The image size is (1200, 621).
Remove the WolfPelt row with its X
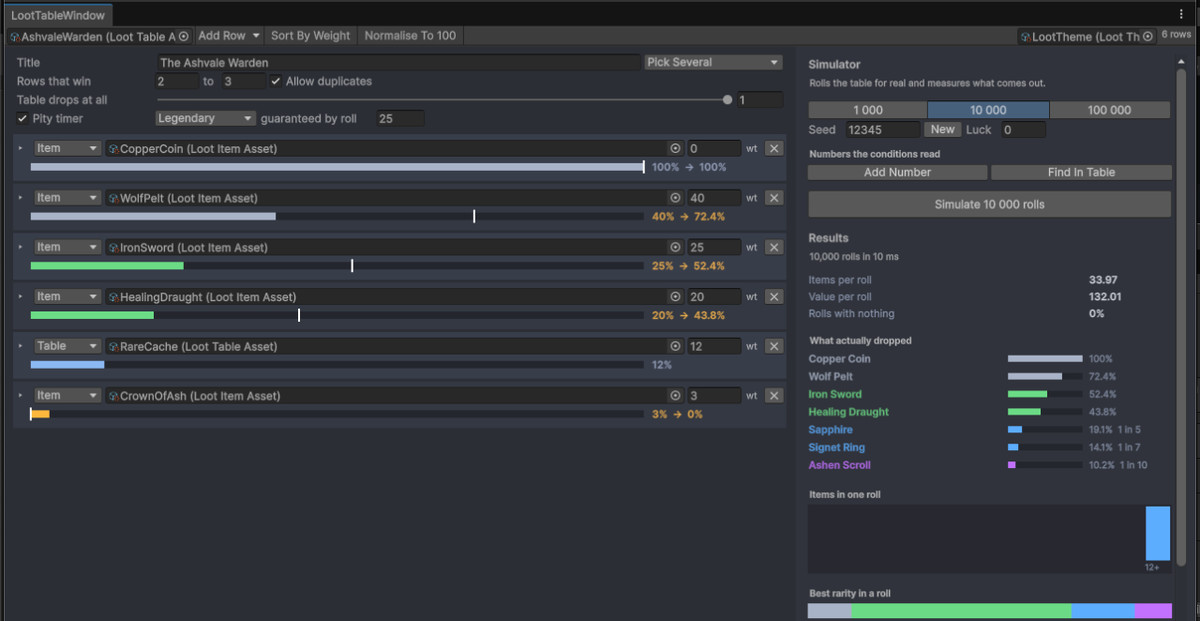click(x=774, y=198)
